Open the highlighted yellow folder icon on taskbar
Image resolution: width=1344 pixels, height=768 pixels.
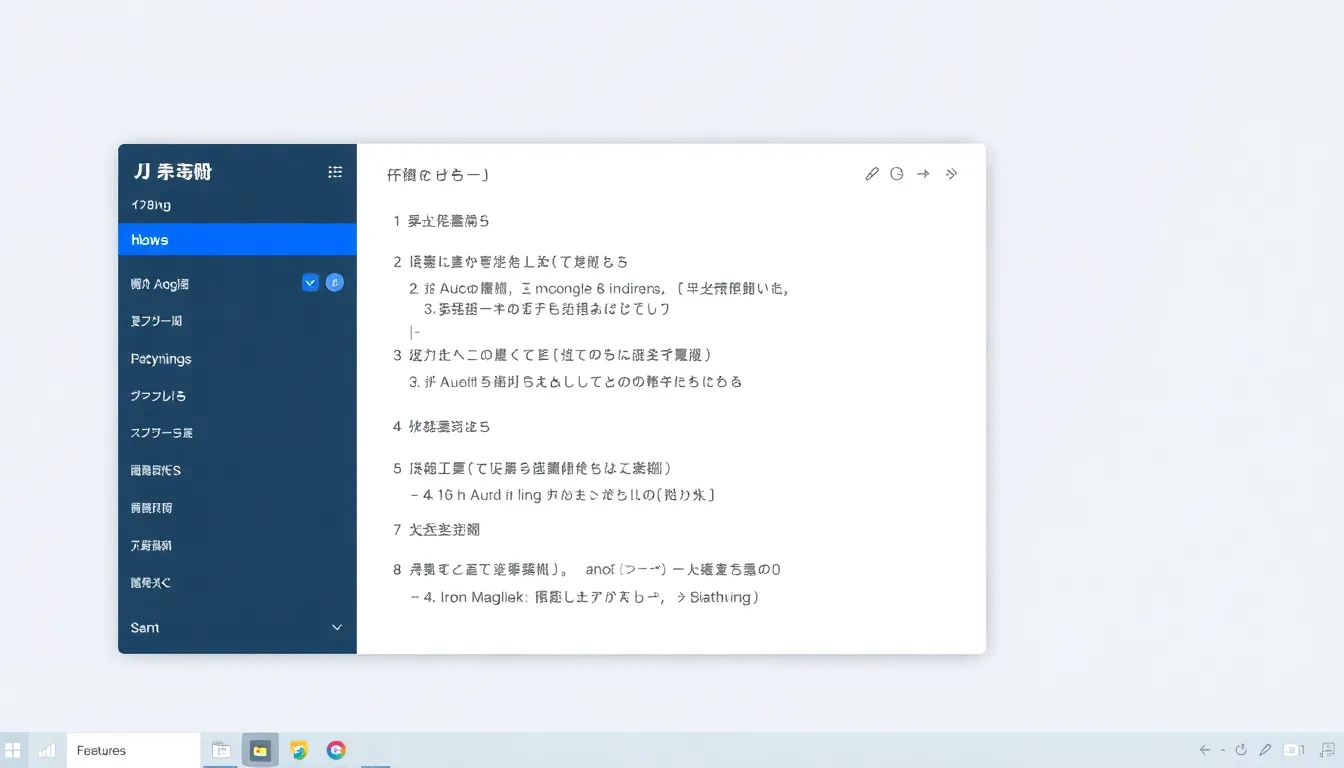point(260,750)
